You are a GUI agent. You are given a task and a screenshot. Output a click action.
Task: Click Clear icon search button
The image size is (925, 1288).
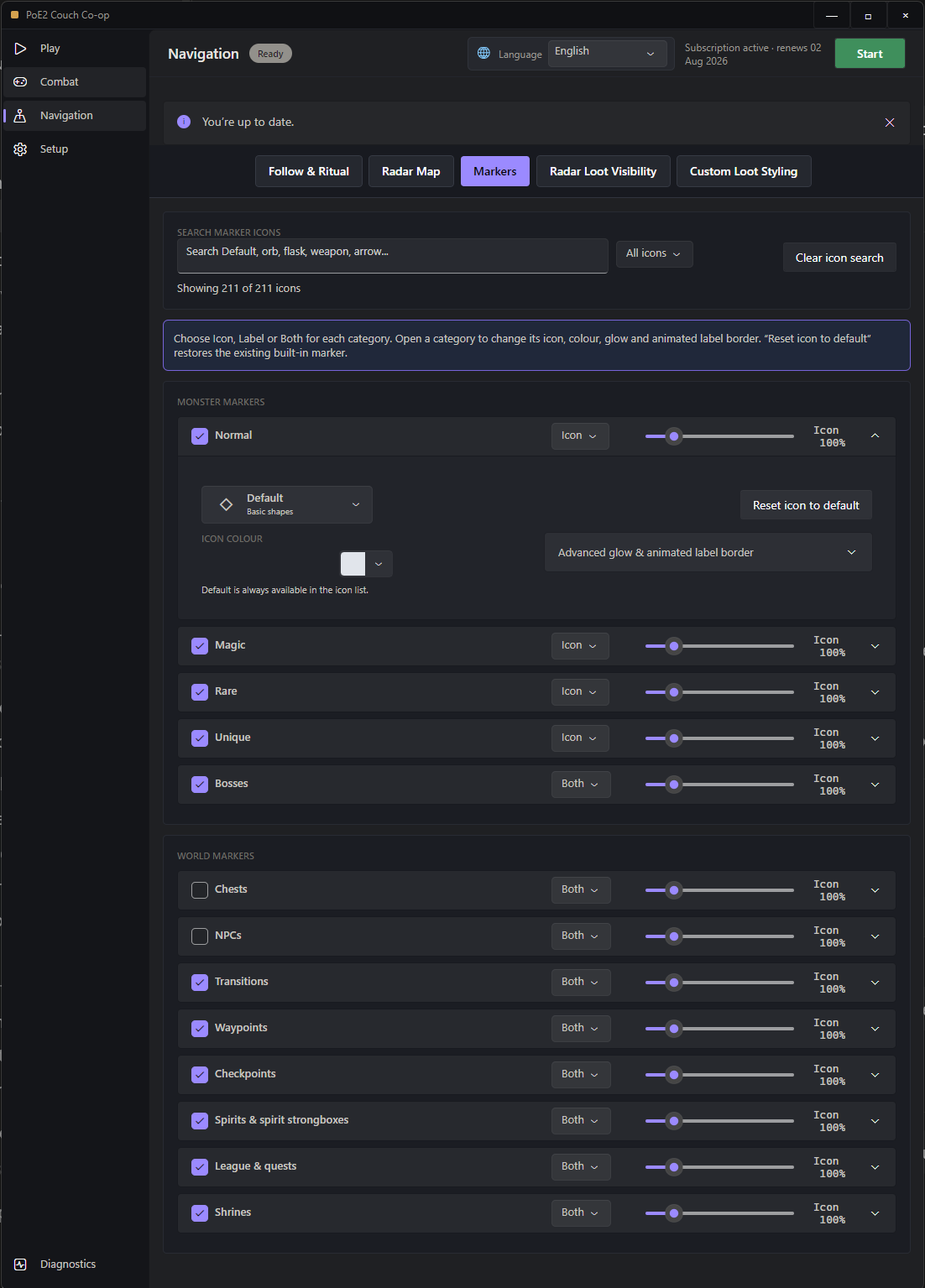click(x=839, y=258)
